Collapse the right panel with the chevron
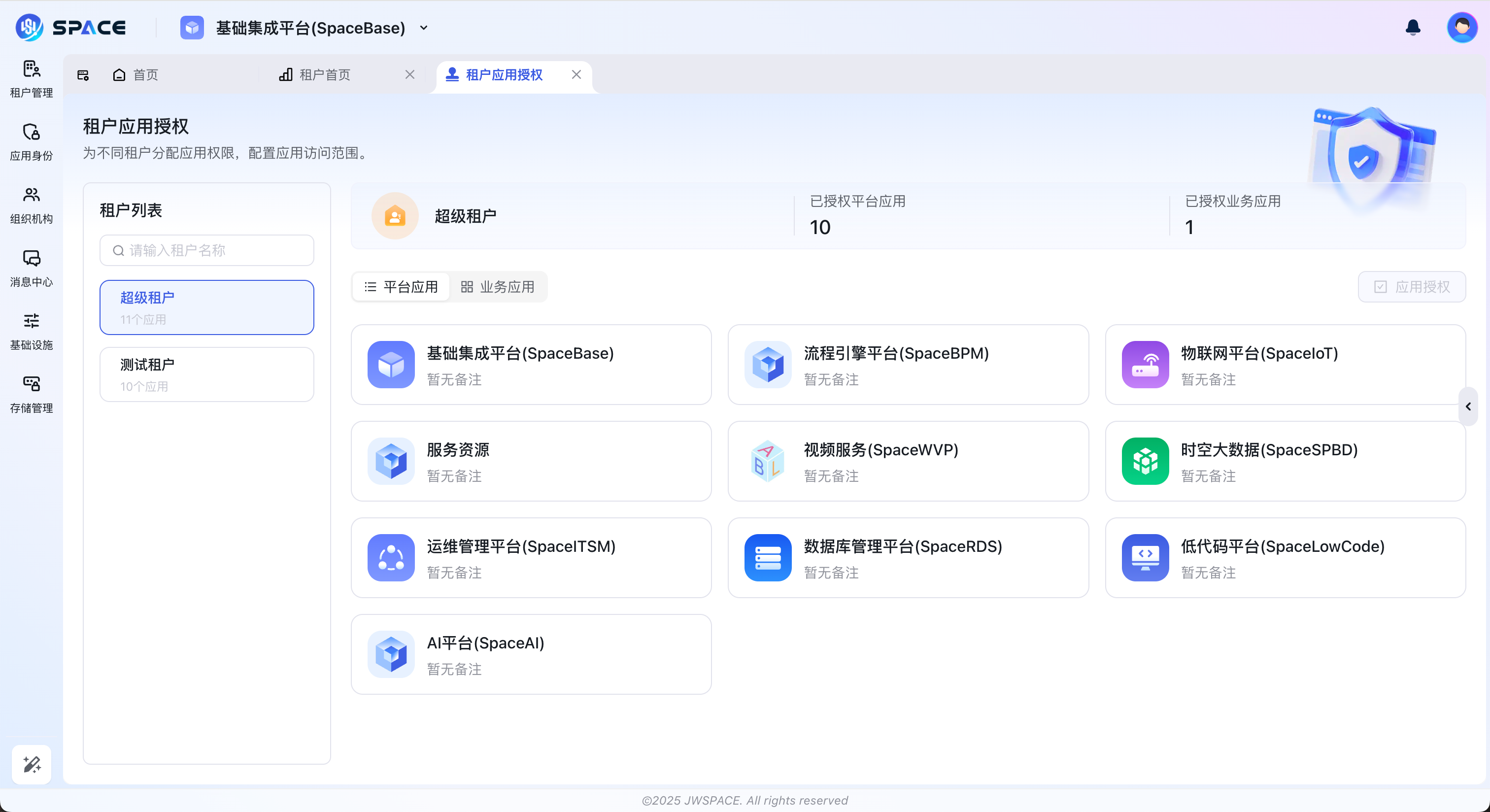Viewport: 1490px width, 812px height. [x=1469, y=406]
